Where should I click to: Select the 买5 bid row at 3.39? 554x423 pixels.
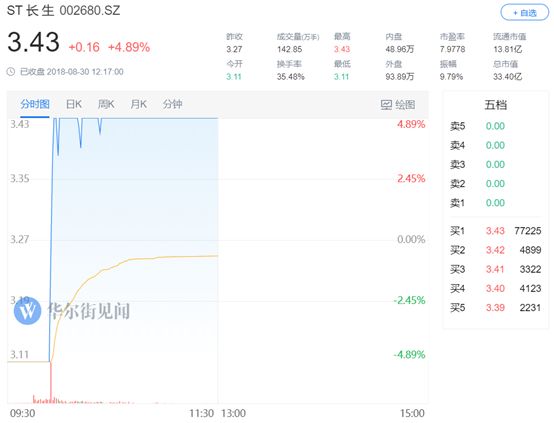click(x=495, y=308)
